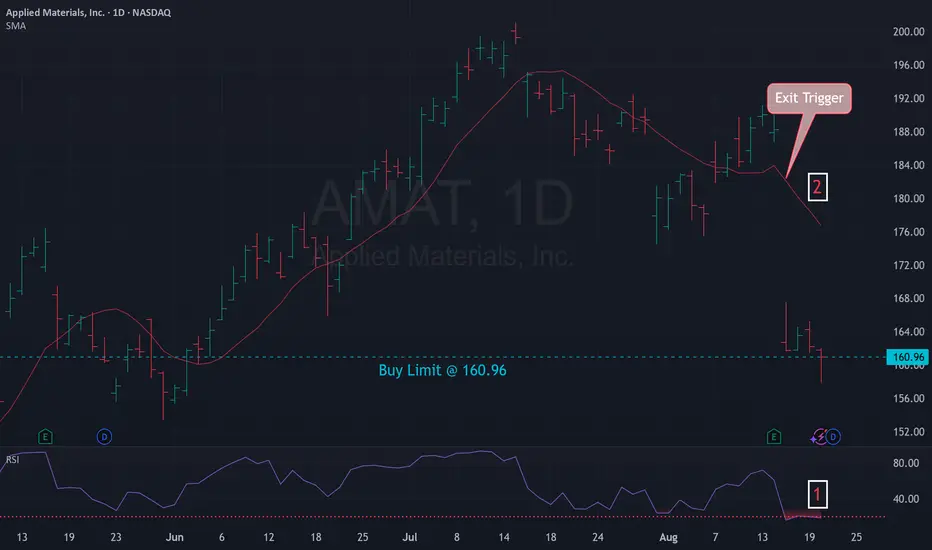Click the 8 date label after Jul
This screenshot has height=550, width=932.
pyautogui.click(x=456, y=537)
